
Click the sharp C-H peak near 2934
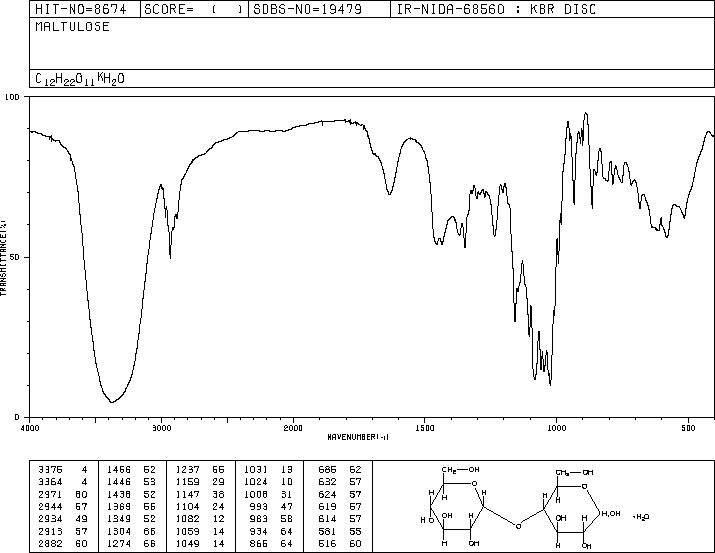point(170,258)
